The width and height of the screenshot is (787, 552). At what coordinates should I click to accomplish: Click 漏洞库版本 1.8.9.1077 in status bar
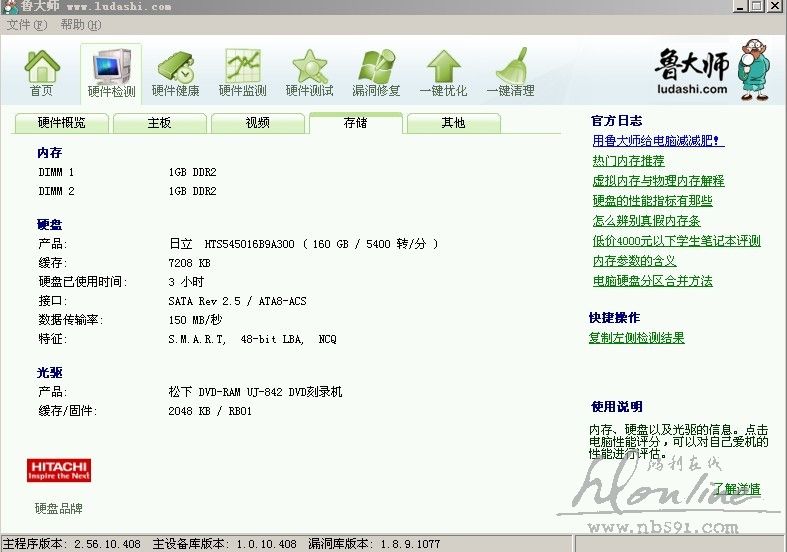(x=374, y=544)
